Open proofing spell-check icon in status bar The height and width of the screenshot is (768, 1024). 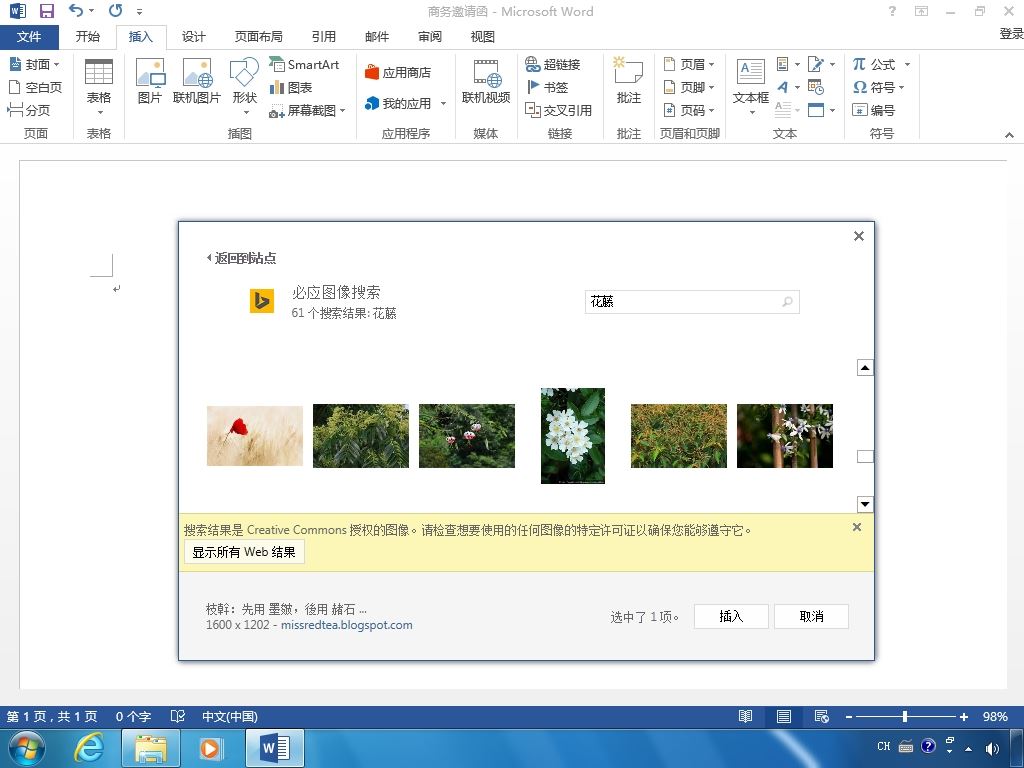coord(178,716)
